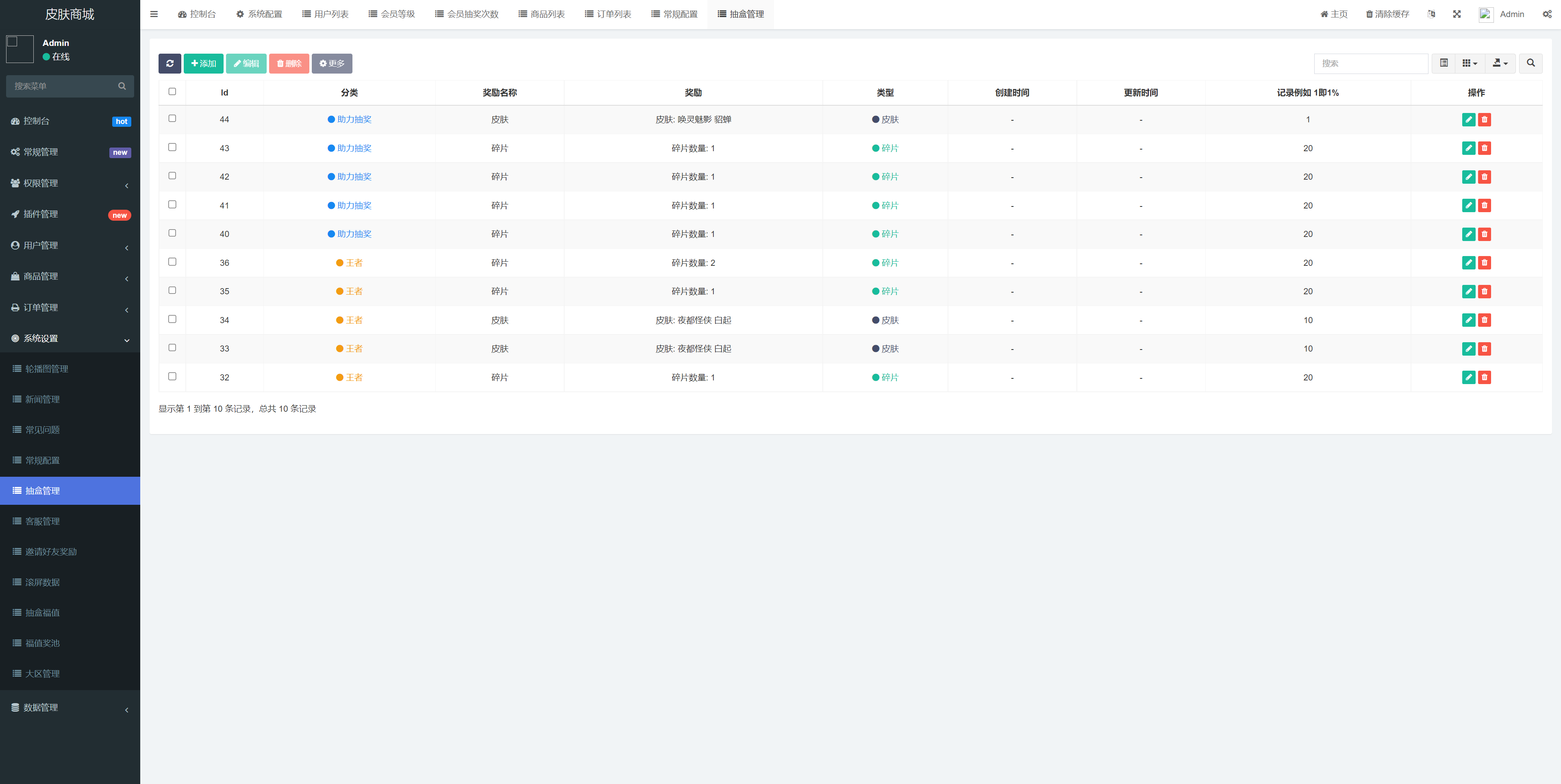Click the 删除 red trash icon for row 36

(1485, 263)
